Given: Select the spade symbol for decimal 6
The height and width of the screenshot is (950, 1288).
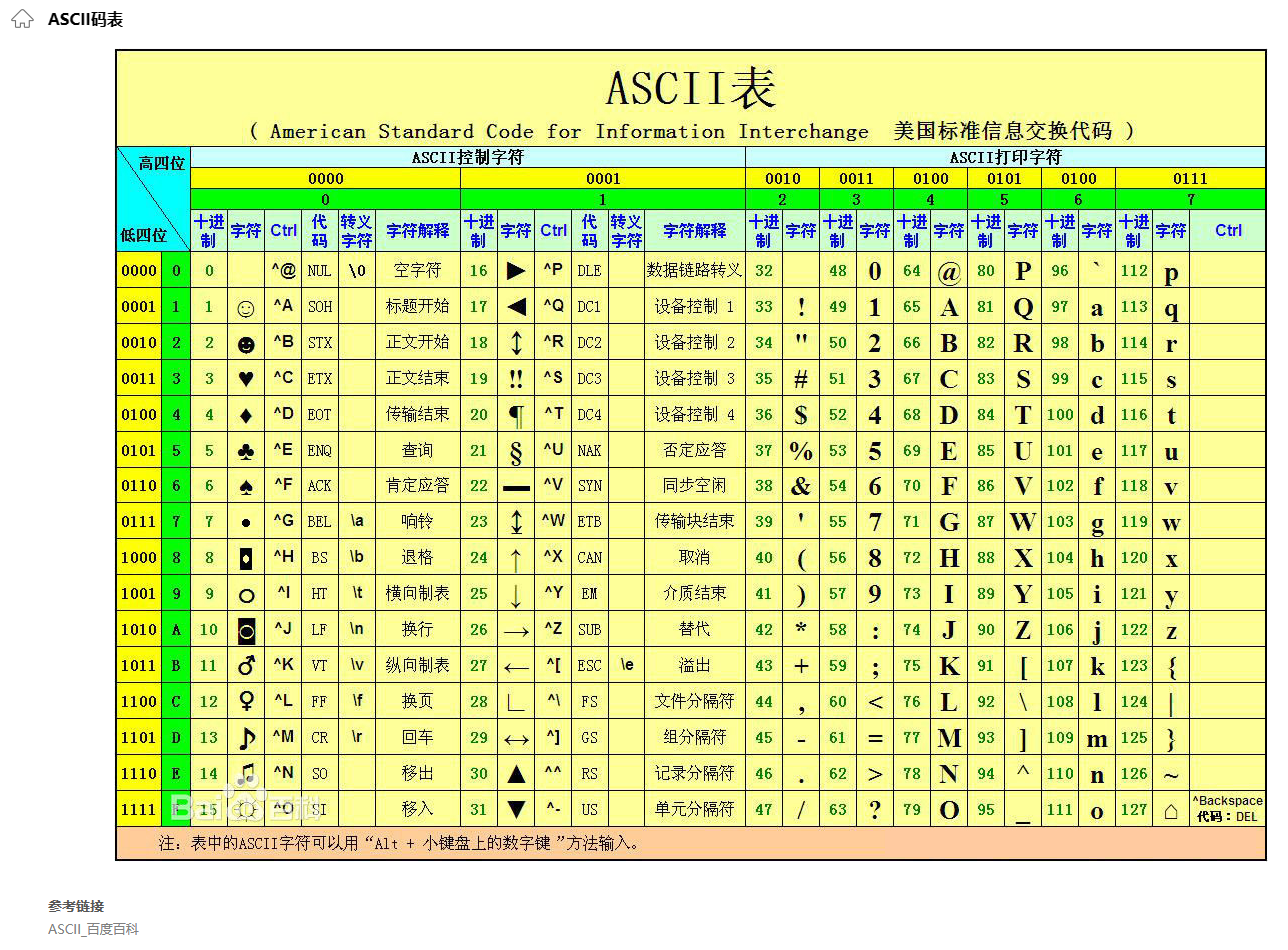Looking at the screenshot, I should [x=245, y=485].
